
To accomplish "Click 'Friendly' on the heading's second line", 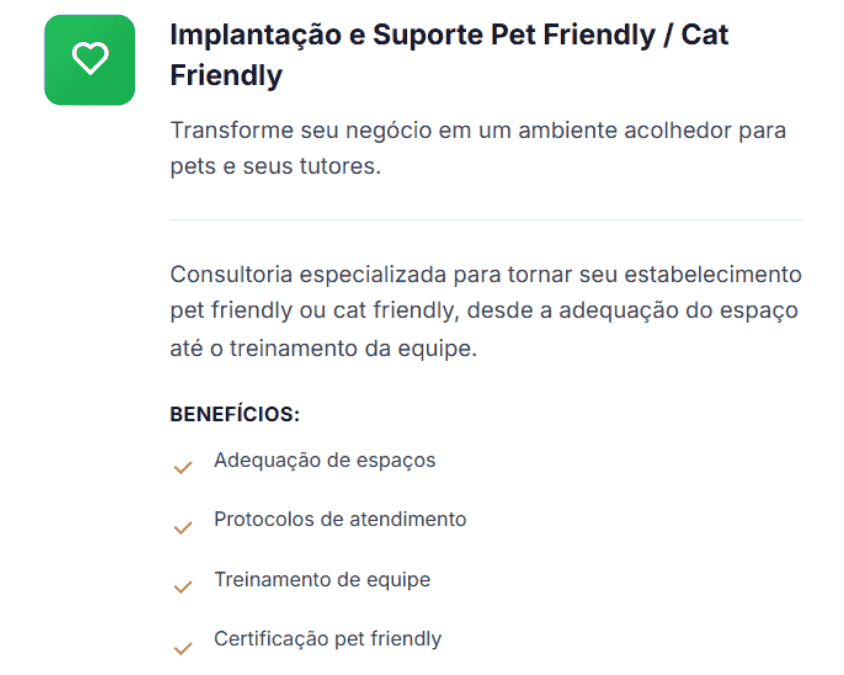I will [x=226, y=76].
